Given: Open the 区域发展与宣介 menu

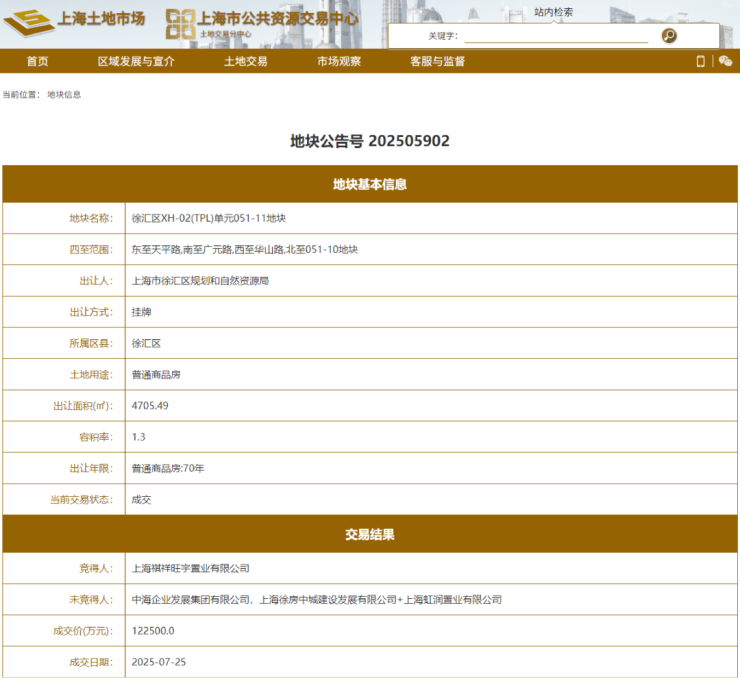Looking at the screenshot, I should 136,61.
